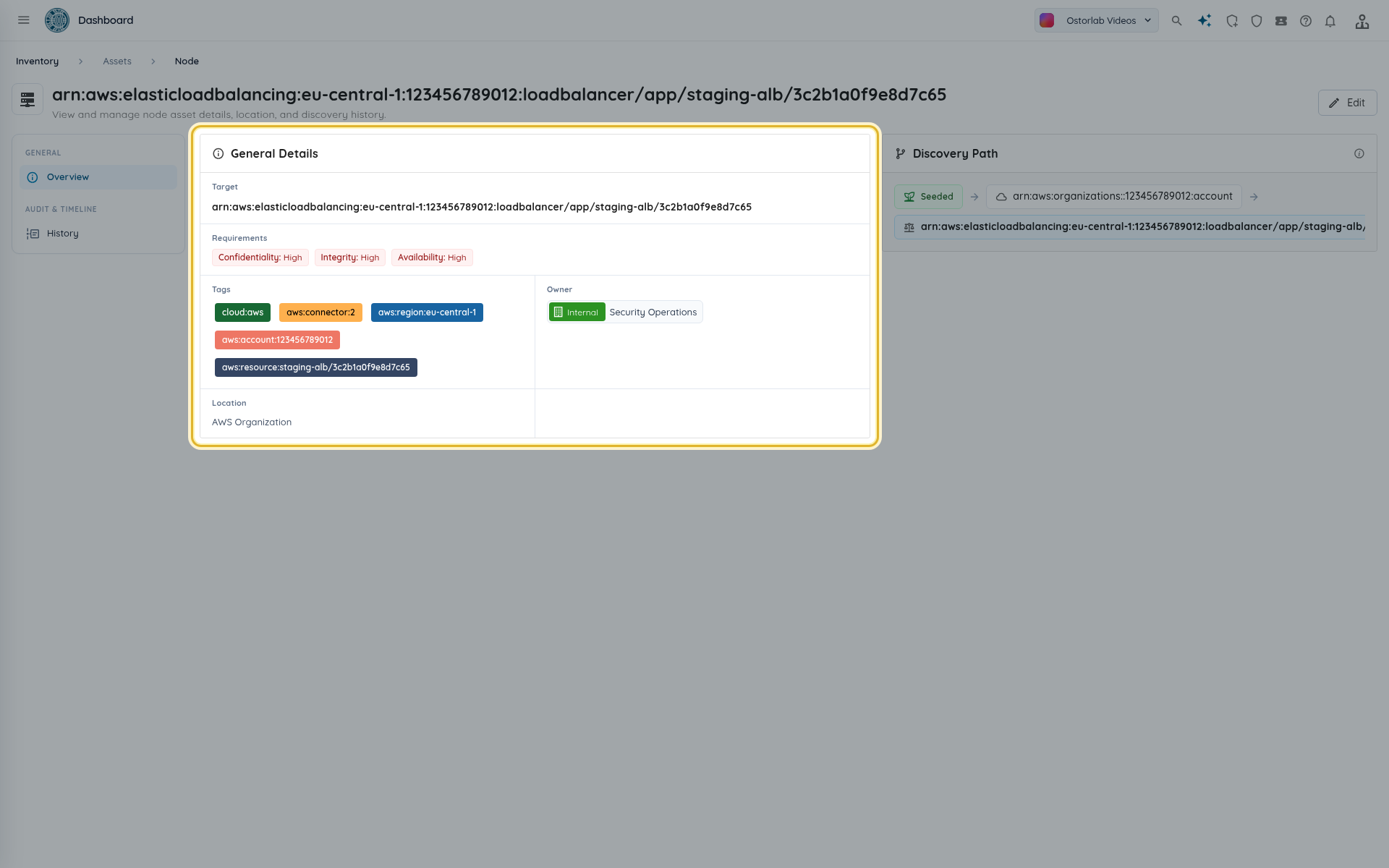Click the Seeded chip in Discovery Path
This screenshot has width=1389, height=868.
[928, 197]
